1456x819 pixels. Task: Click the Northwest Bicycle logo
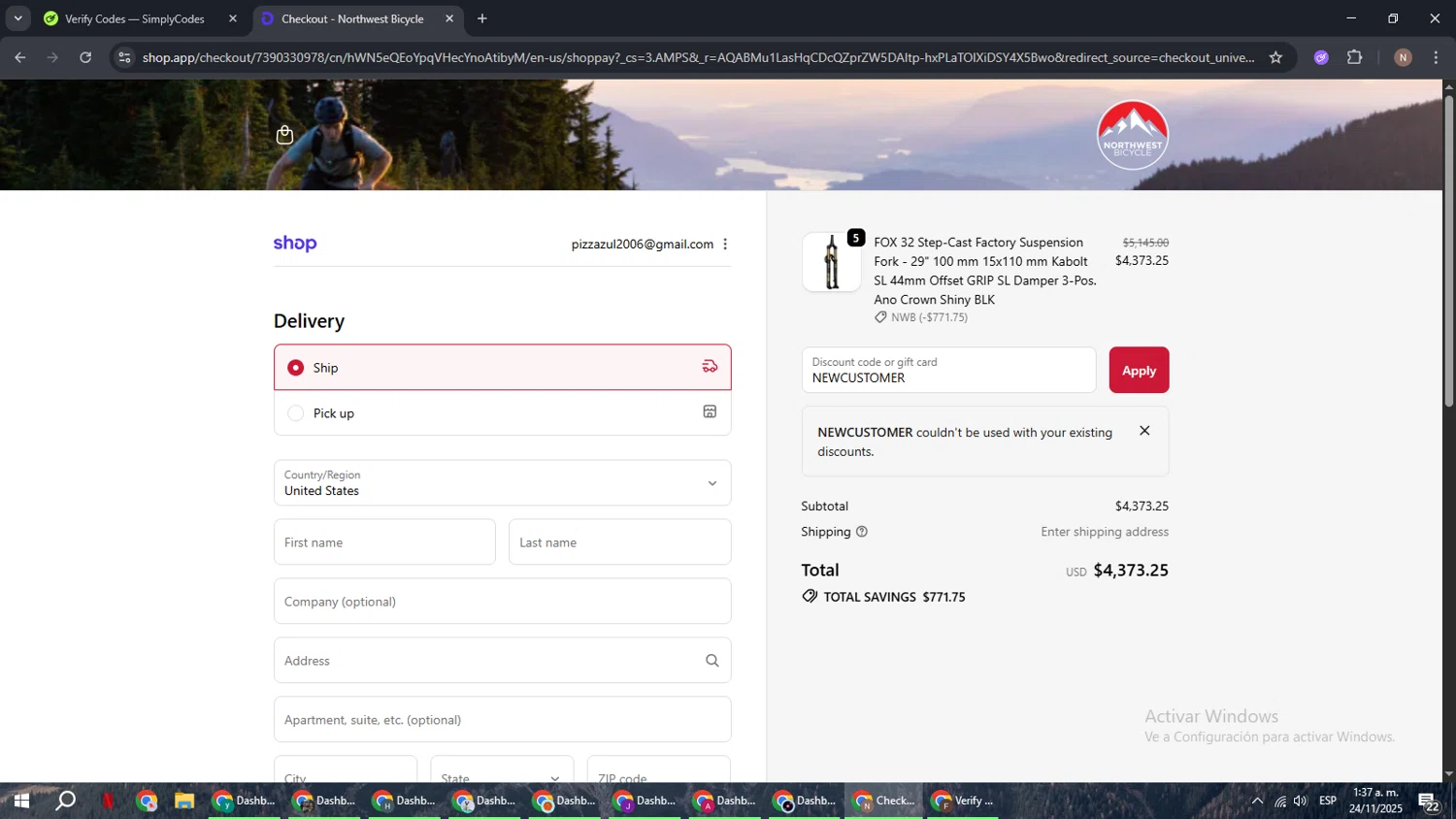[x=1132, y=135]
